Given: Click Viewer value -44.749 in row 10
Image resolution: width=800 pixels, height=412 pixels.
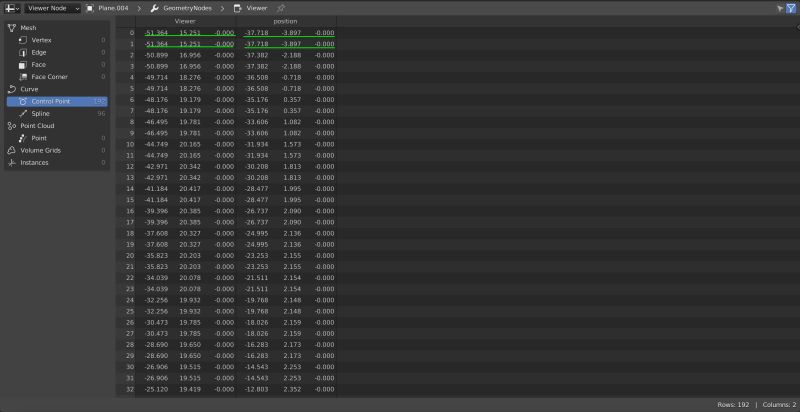Looking at the screenshot, I should [156, 144].
